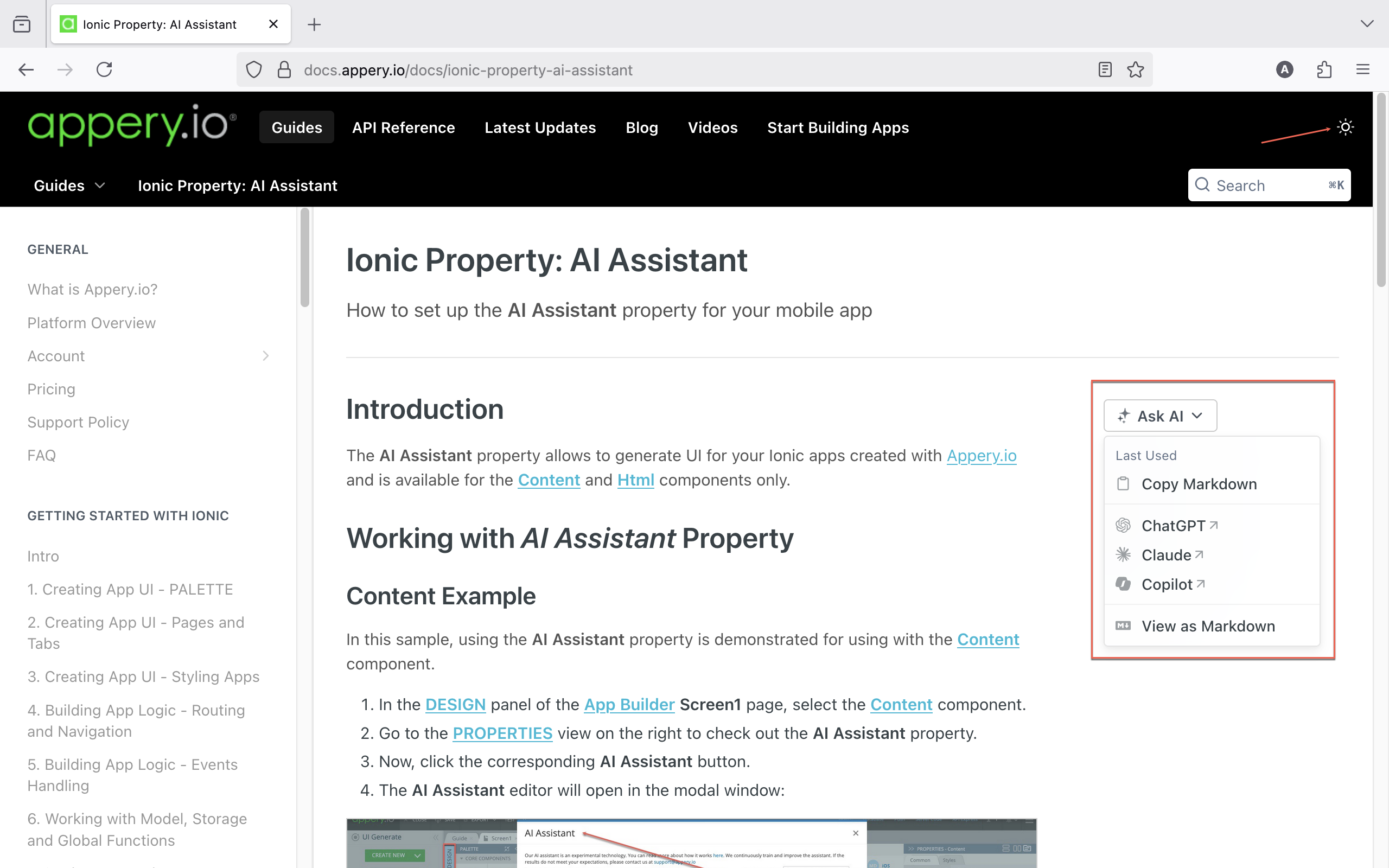Toggle the light/dark theme sun icon
The width and height of the screenshot is (1389, 868).
click(x=1345, y=127)
